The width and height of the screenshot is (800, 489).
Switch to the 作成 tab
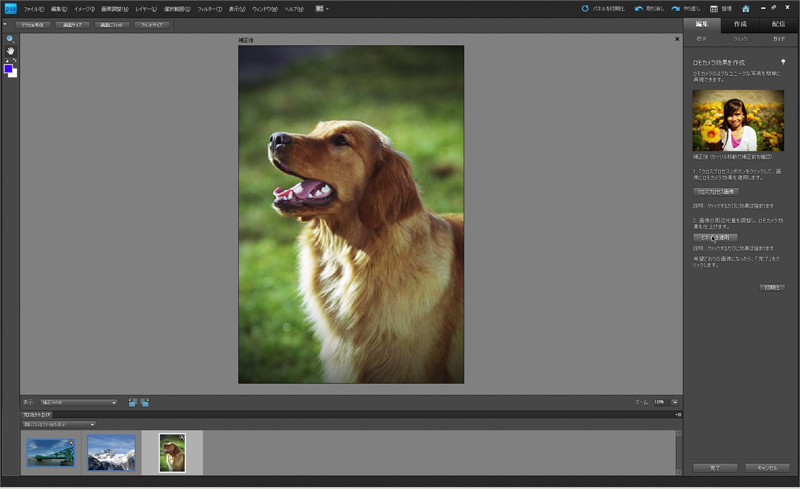741,23
